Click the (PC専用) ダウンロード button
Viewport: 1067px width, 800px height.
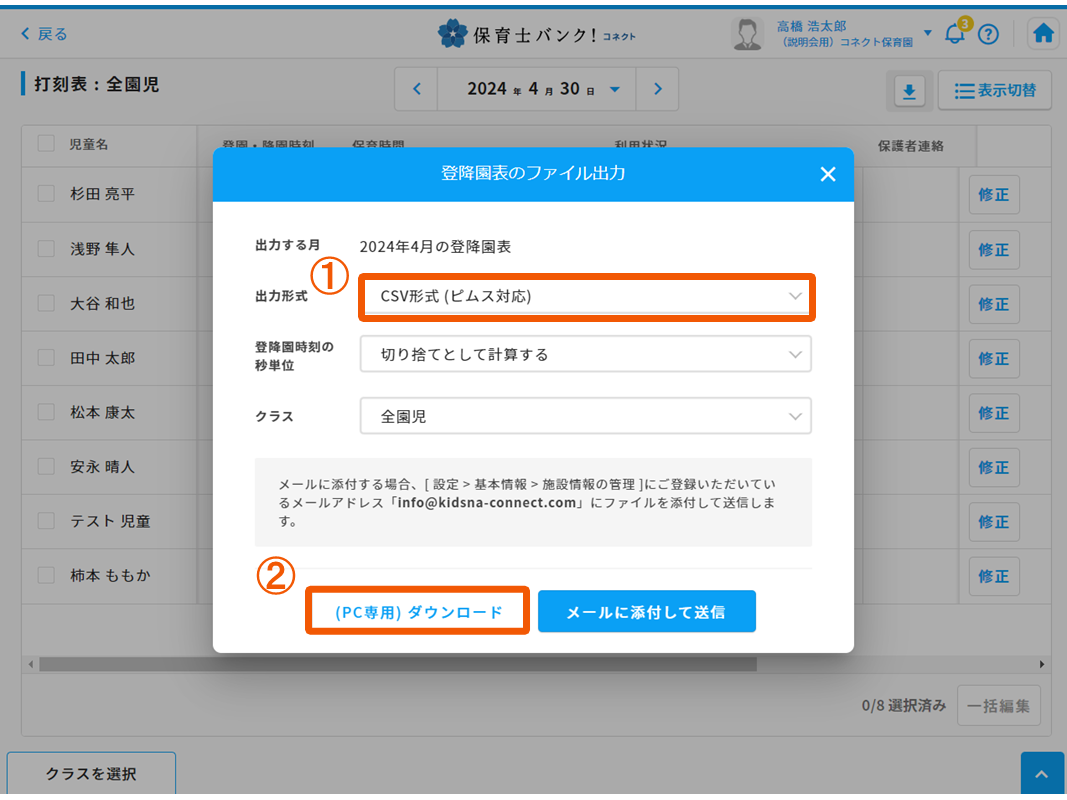417,612
